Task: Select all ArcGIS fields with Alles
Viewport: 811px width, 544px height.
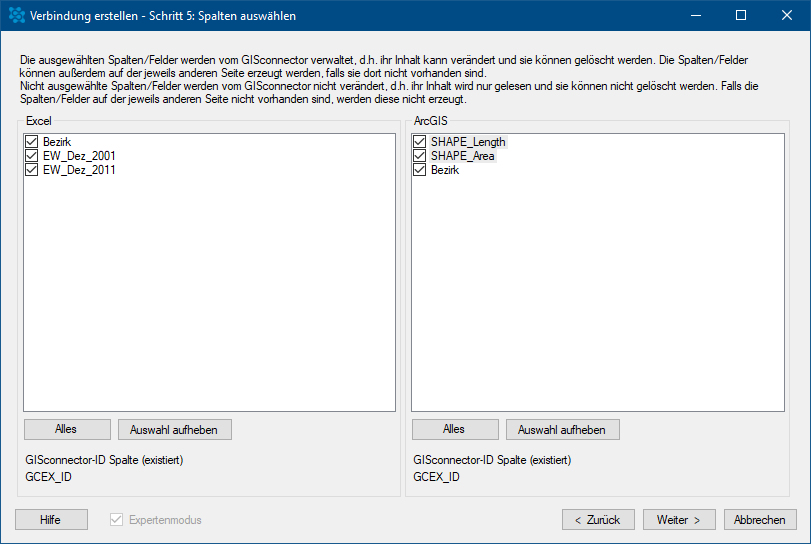Action: point(455,429)
